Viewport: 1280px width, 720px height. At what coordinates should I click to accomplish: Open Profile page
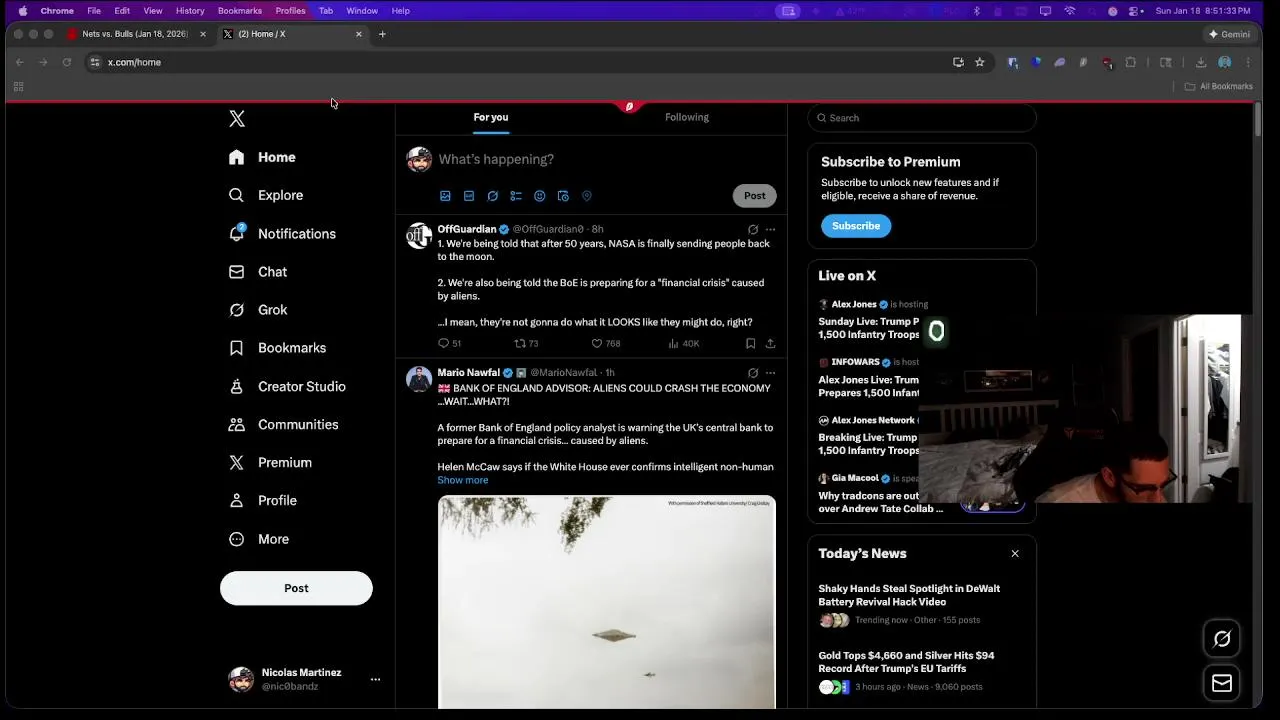[262, 500]
